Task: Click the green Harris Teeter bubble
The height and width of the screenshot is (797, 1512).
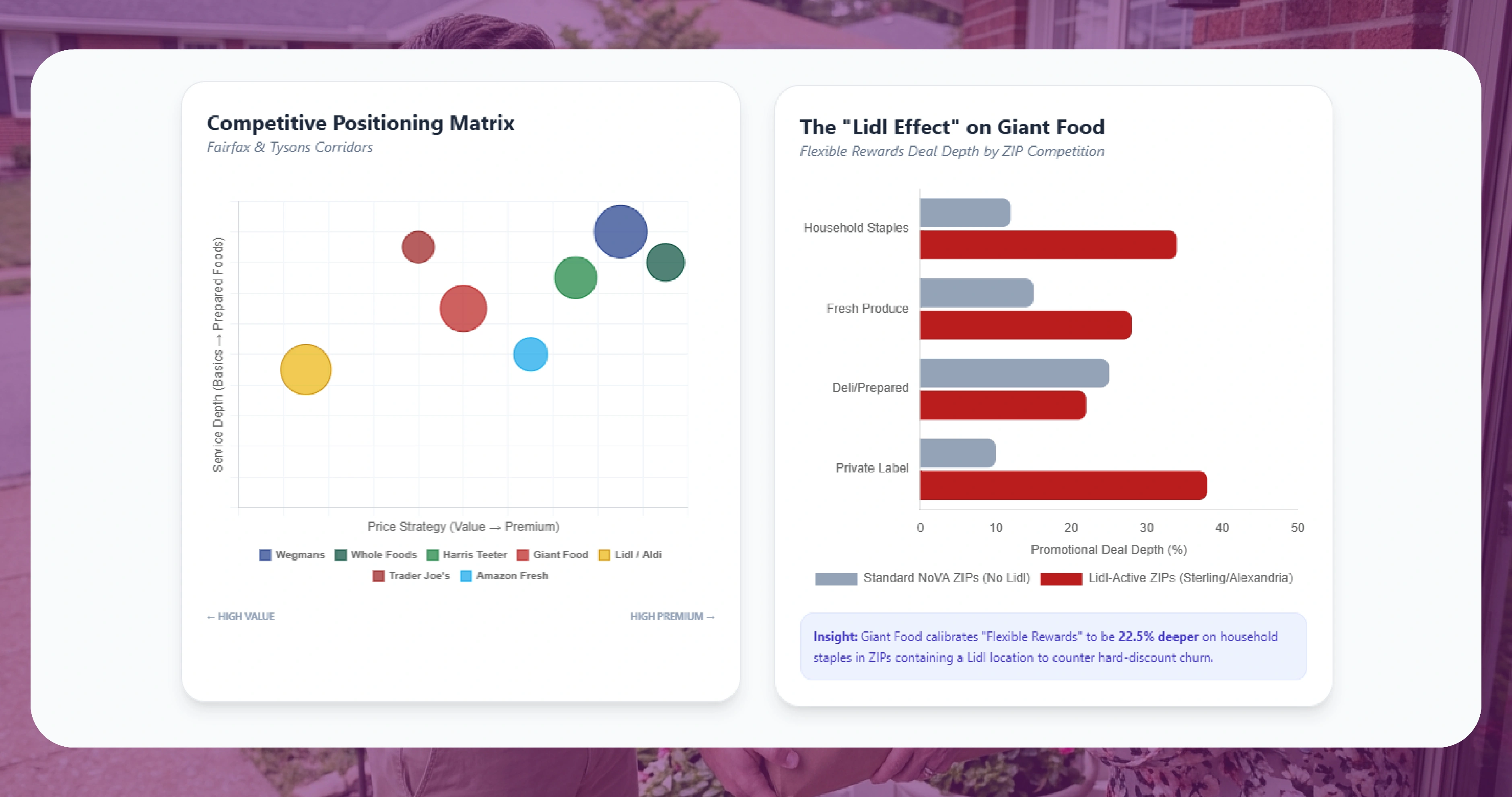Action: 575,277
